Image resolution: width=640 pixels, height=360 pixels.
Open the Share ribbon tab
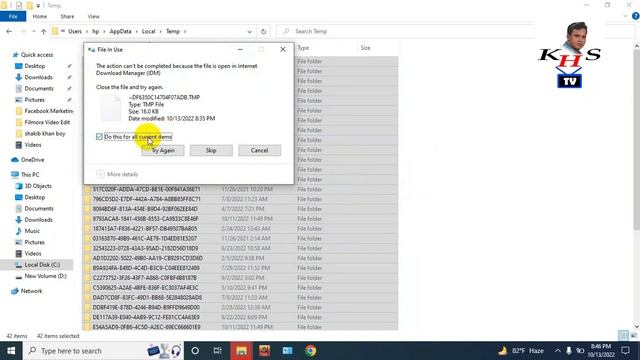point(67,16)
